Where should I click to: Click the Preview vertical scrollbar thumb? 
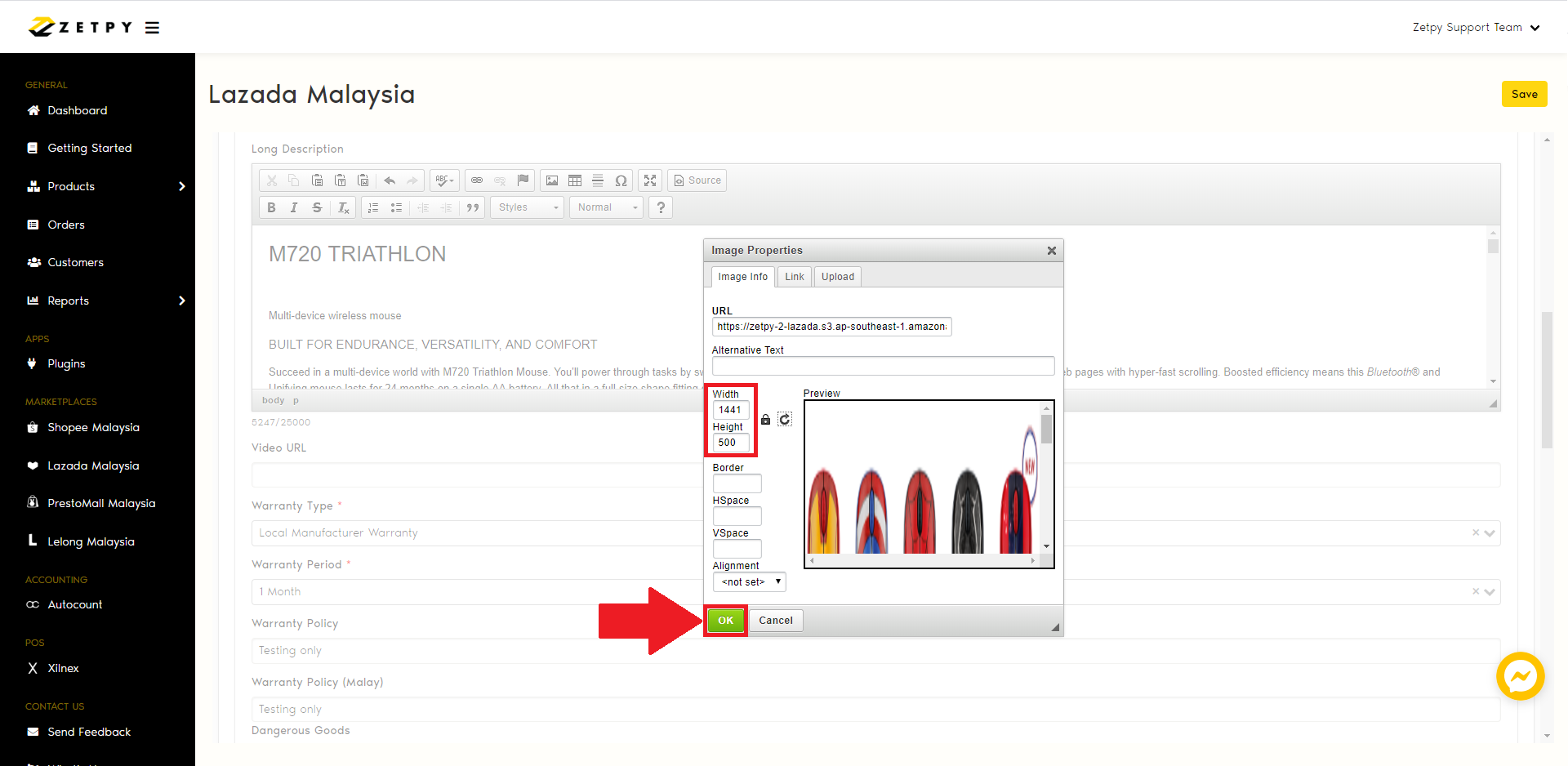click(1046, 429)
